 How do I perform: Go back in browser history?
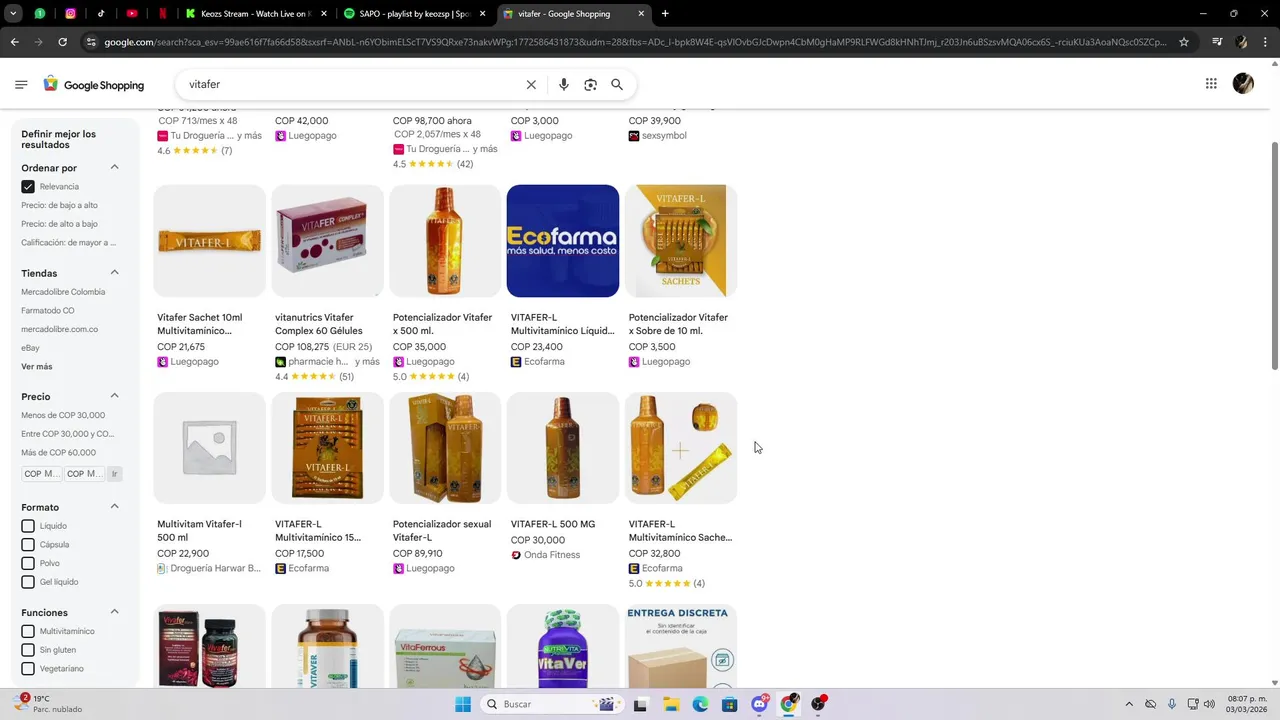[x=14, y=42]
